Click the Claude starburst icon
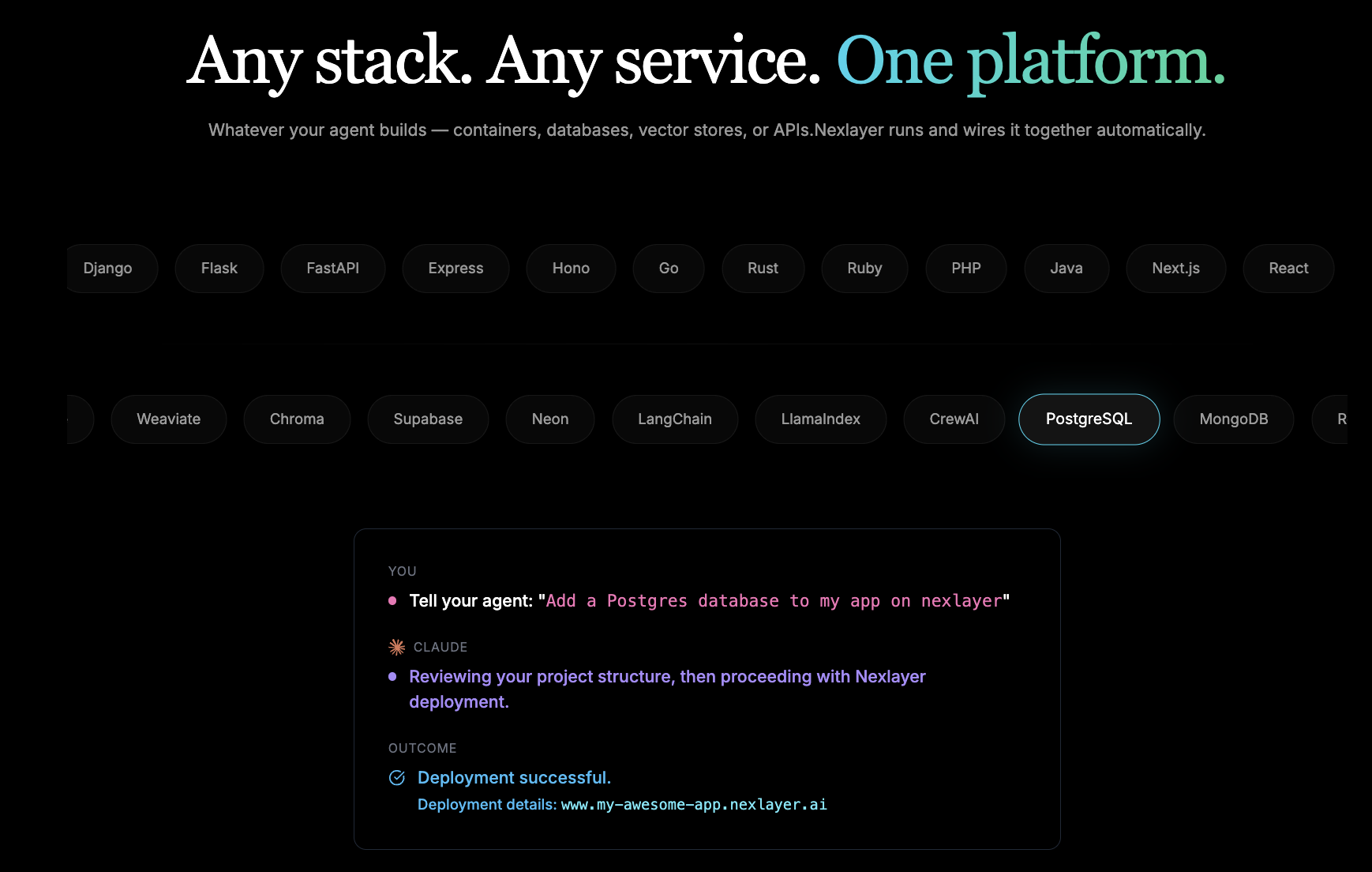The image size is (1372, 872). pos(397,647)
